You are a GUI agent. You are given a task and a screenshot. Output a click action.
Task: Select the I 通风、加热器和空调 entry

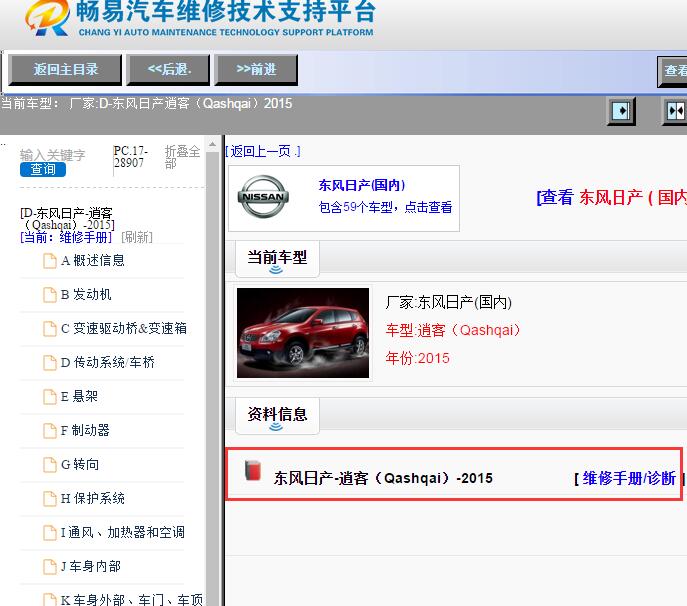[x=123, y=532]
